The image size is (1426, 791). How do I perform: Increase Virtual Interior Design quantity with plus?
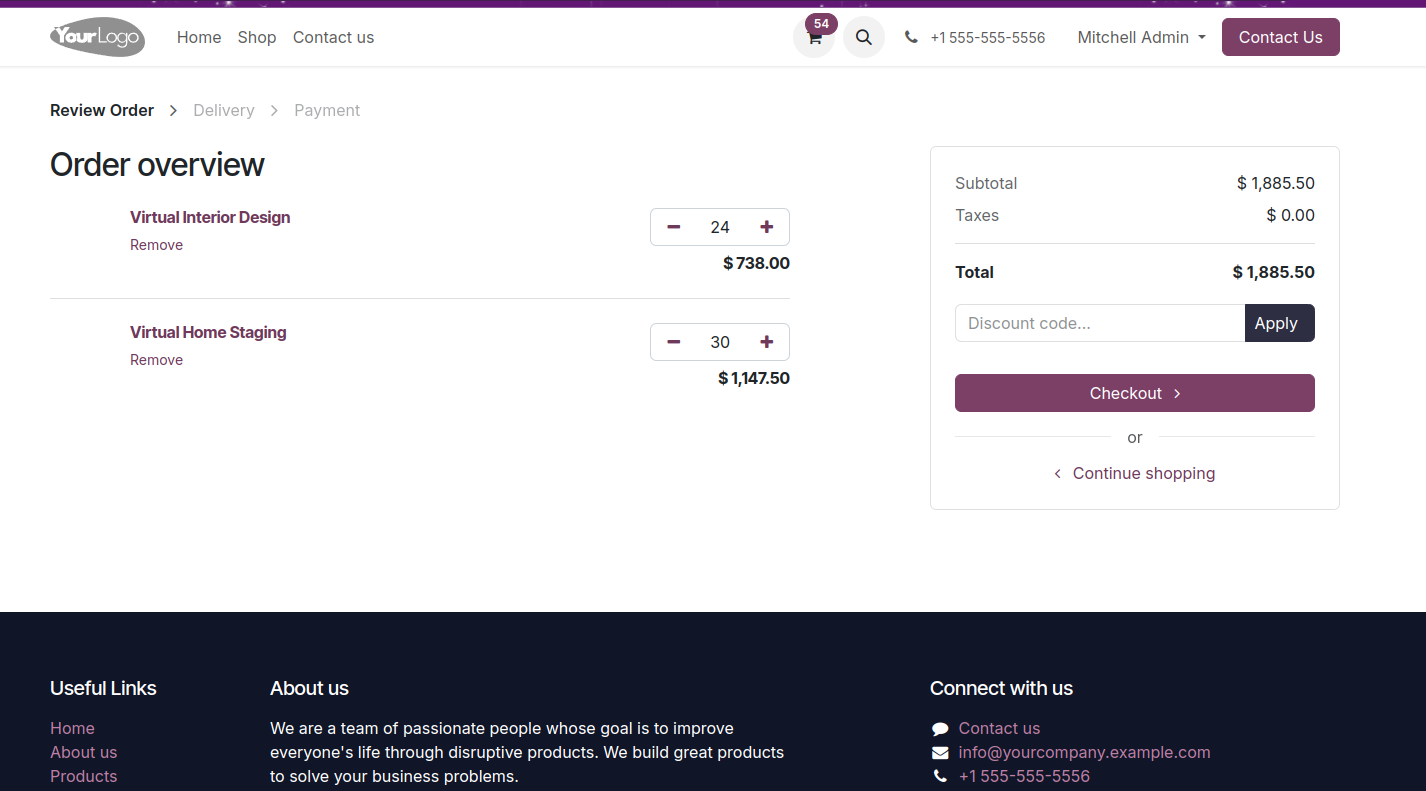point(767,227)
